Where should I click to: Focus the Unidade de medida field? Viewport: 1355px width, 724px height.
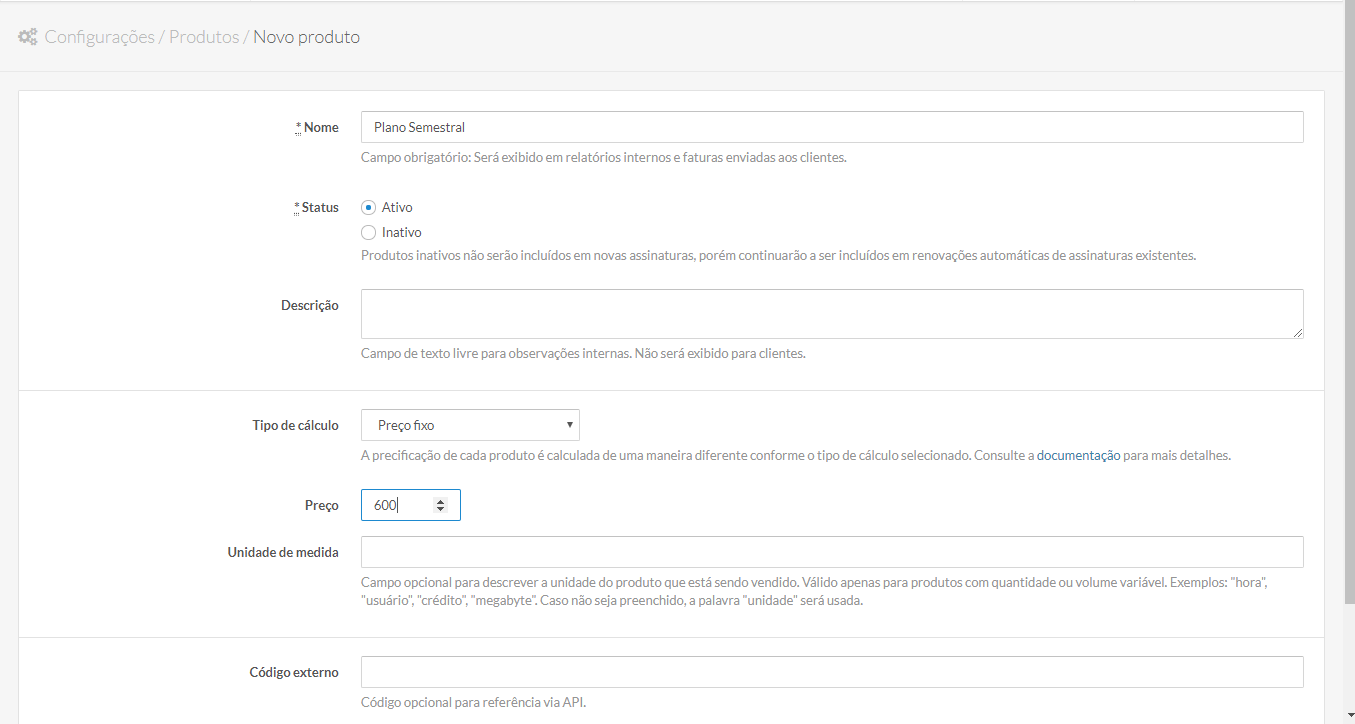tap(831, 552)
